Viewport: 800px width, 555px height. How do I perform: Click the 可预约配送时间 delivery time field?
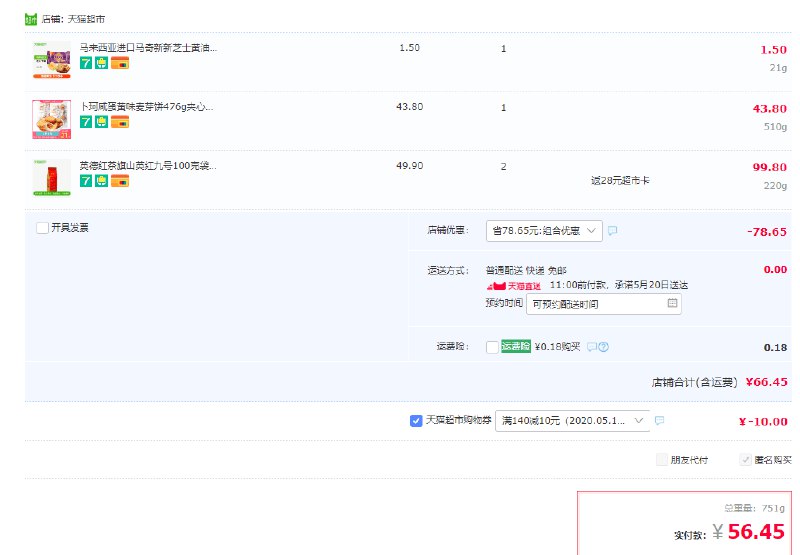pyautogui.click(x=604, y=304)
